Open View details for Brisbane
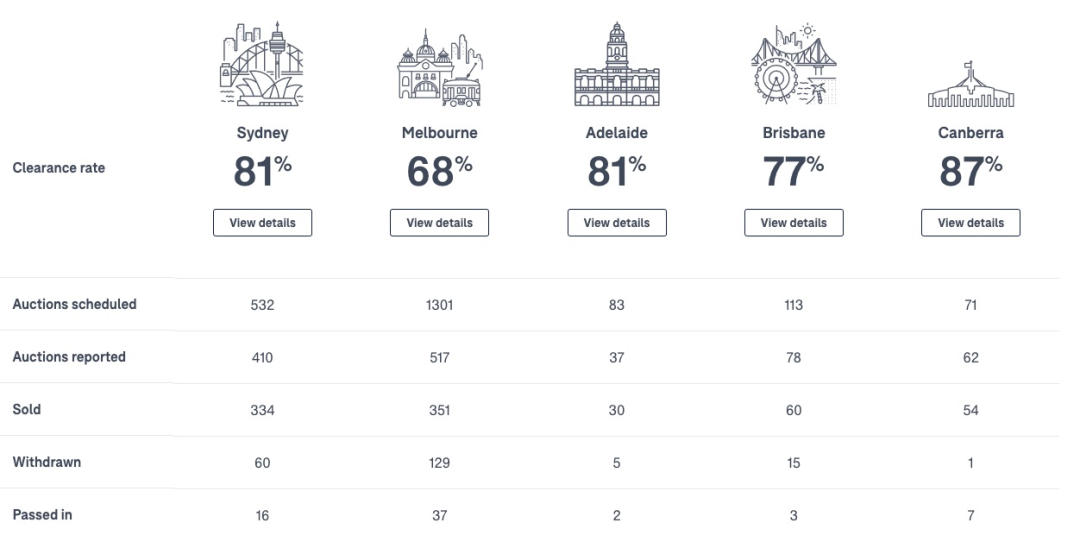 (793, 223)
